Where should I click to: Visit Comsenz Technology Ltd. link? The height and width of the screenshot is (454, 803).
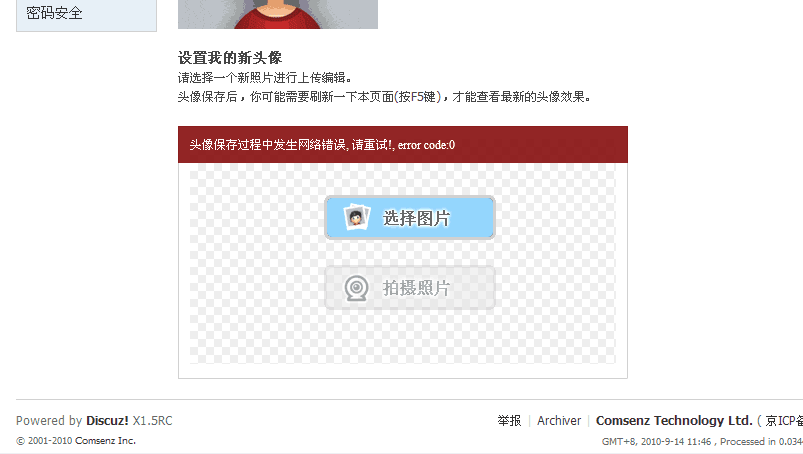pos(674,421)
